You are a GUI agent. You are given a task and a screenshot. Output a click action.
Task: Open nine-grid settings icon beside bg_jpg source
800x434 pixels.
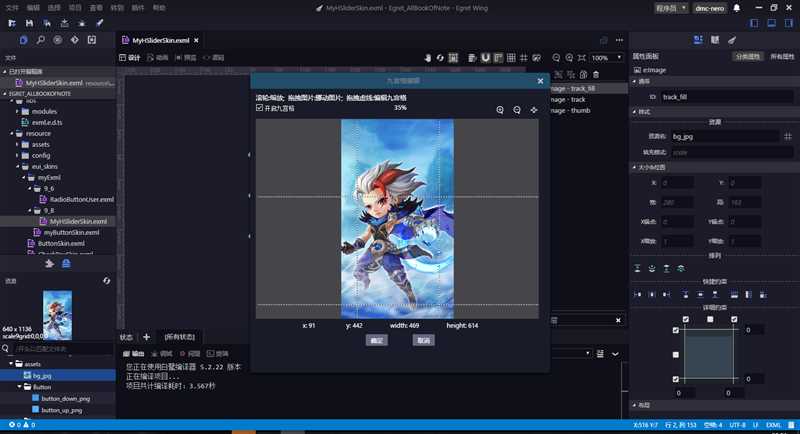click(788, 136)
